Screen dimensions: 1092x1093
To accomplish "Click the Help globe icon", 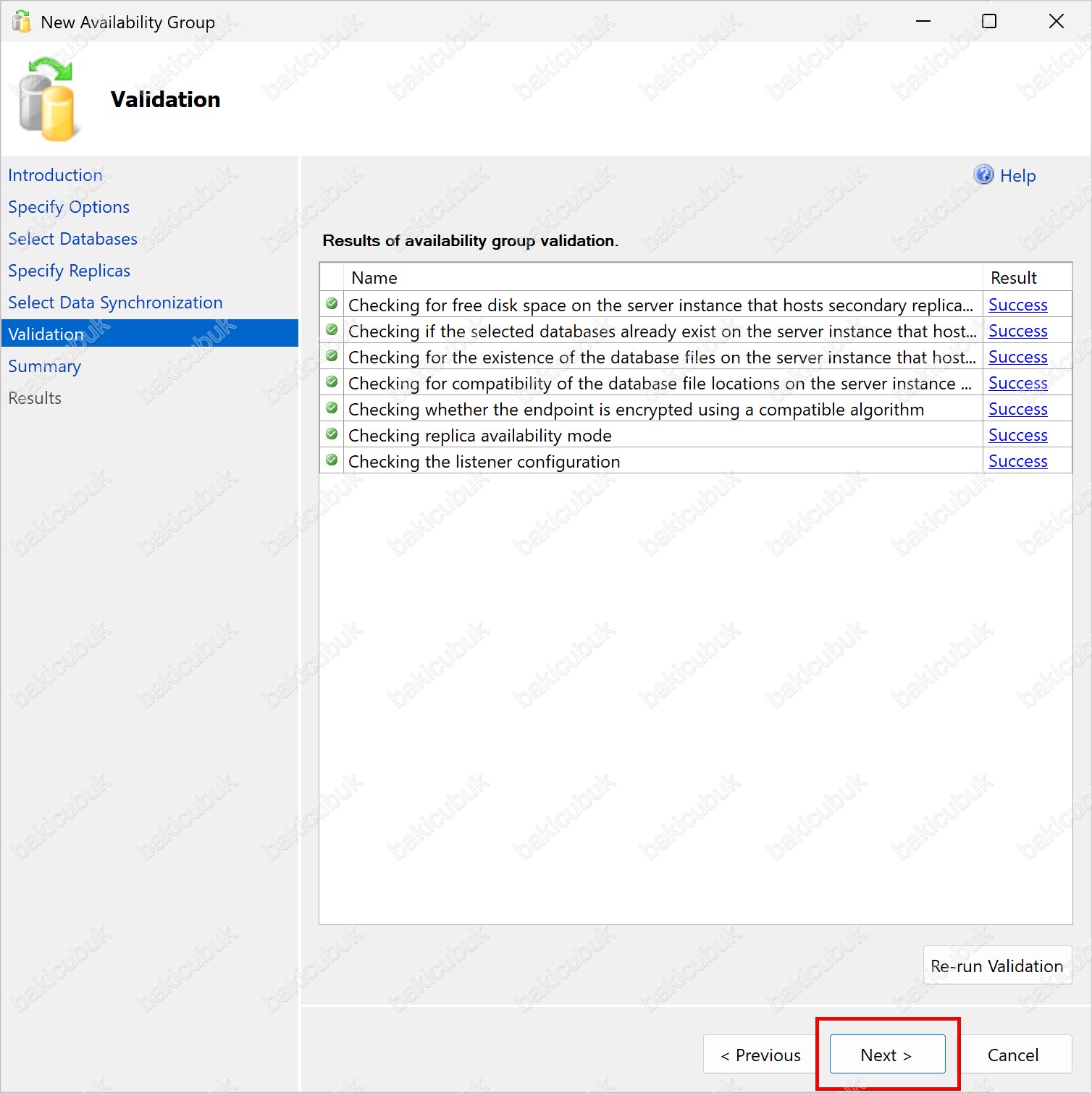I will [983, 174].
